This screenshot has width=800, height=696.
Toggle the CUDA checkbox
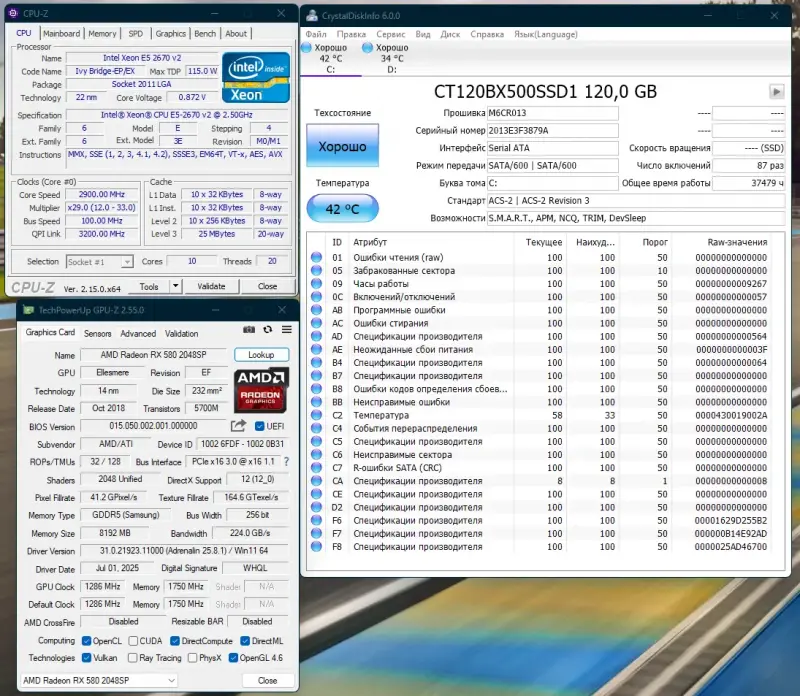click(132, 641)
